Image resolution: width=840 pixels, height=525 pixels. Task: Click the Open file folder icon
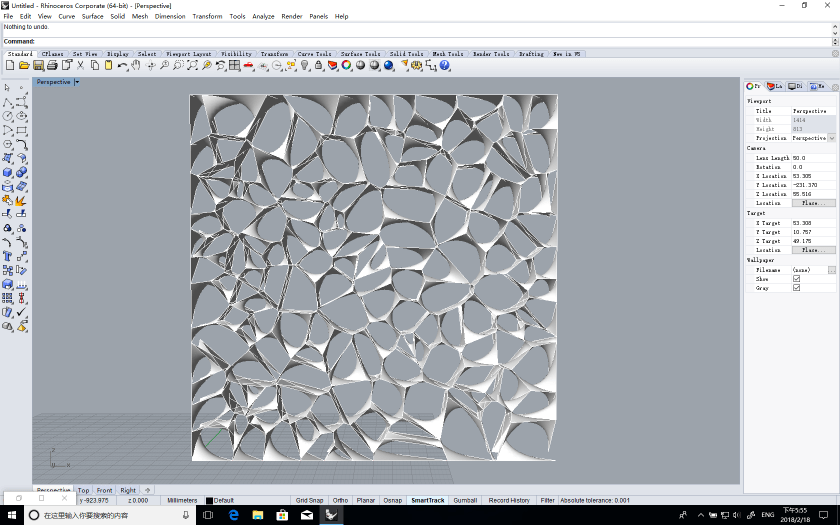click(24, 65)
